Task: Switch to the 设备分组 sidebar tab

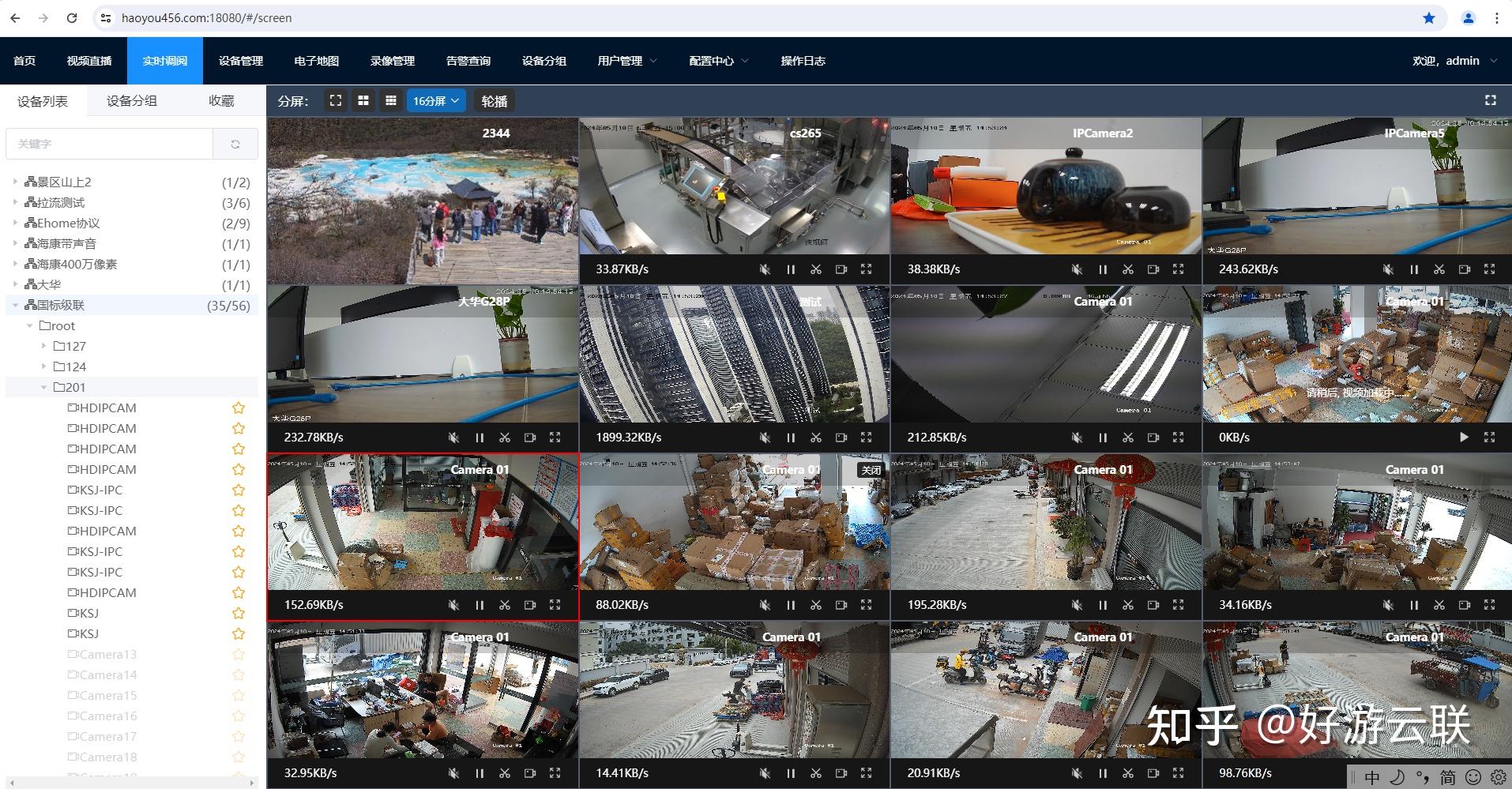Action: click(x=130, y=100)
